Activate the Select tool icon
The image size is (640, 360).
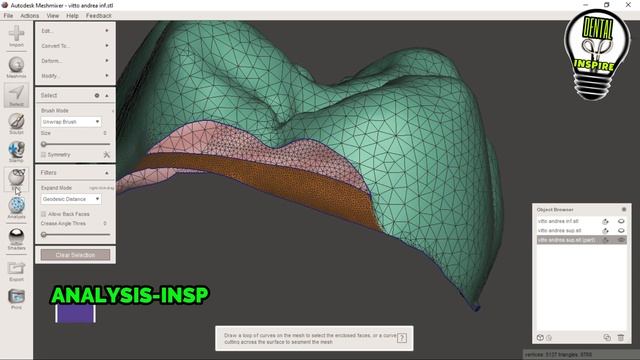[16, 96]
